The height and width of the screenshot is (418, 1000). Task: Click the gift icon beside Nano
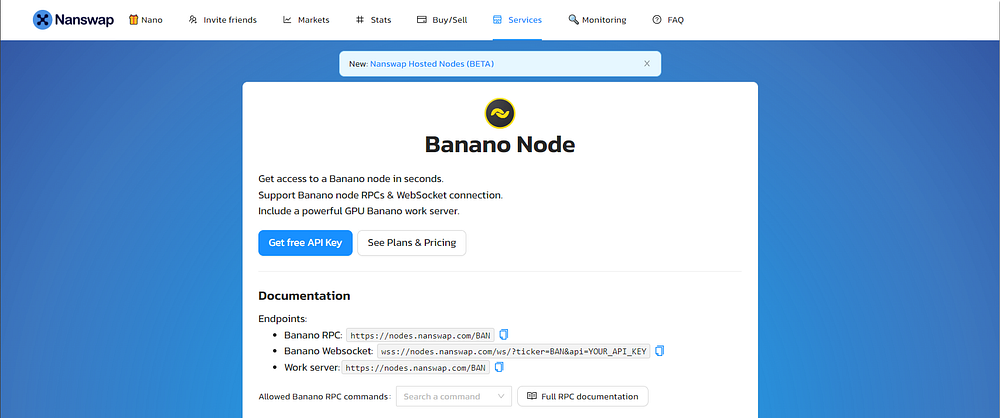click(133, 20)
